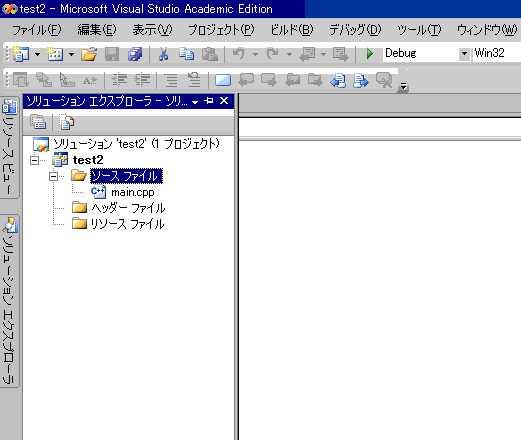This screenshot has height=440, width=521.
Task: Click the Increase Indent icon
Action: pos(143,80)
